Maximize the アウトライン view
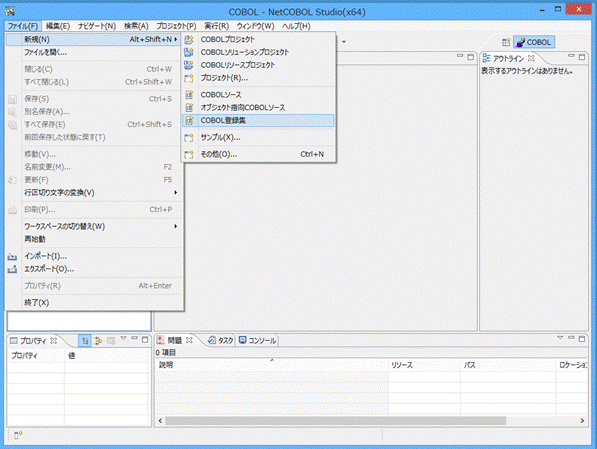Image resolution: width=597 pixels, height=449 pixels. (x=582, y=57)
